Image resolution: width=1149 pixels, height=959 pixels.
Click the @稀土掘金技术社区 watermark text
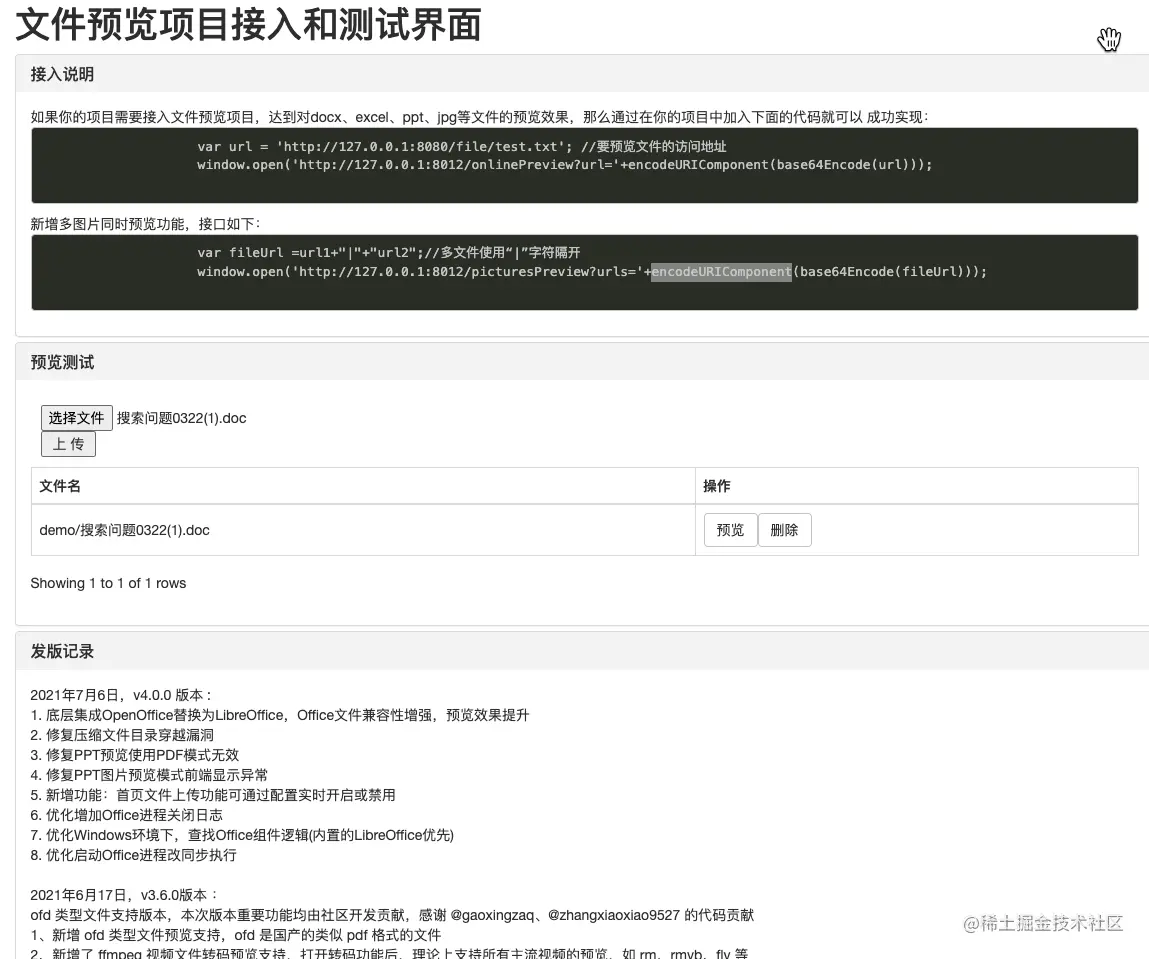pos(1043,925)
